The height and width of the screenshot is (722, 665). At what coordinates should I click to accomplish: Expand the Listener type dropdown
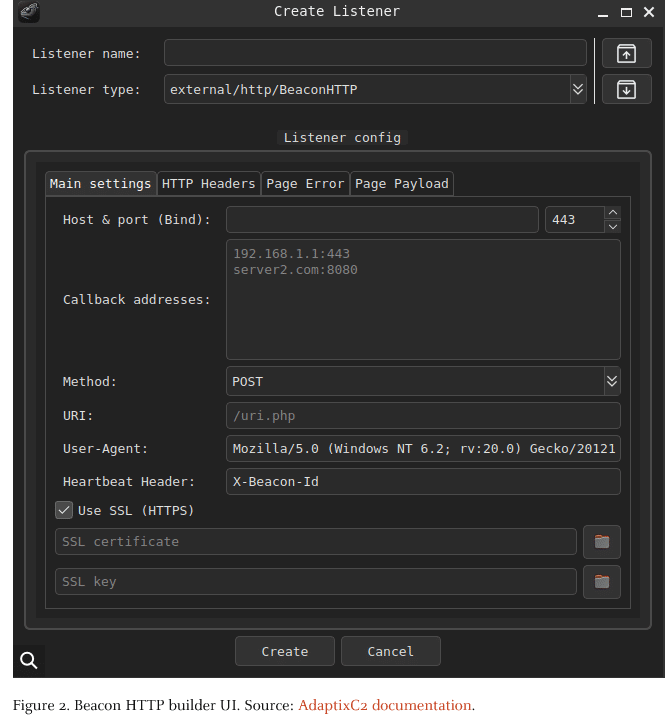[x=577, y=89]
